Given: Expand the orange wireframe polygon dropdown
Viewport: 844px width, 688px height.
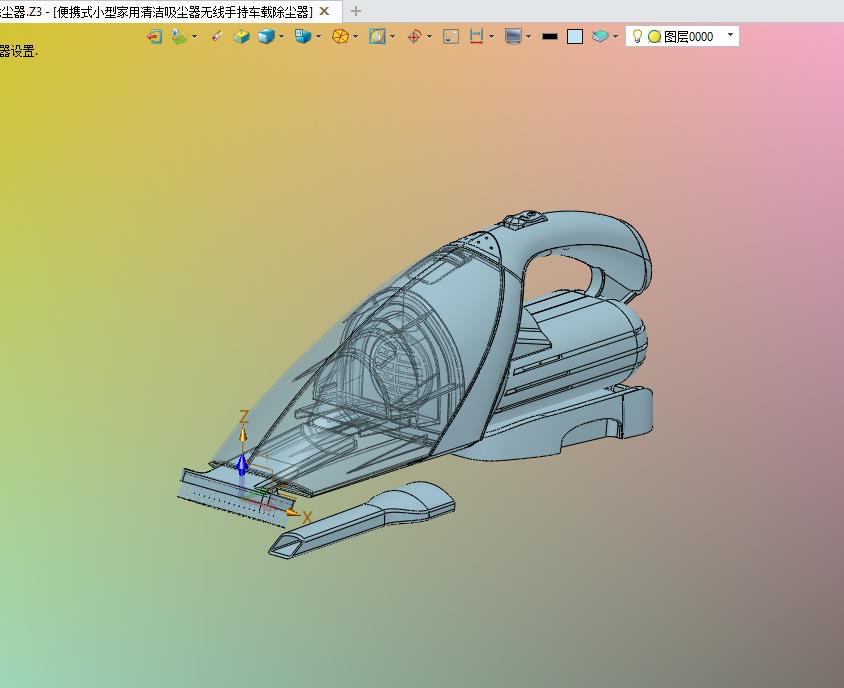Looking at the screenshot, I should click(356, 37).
